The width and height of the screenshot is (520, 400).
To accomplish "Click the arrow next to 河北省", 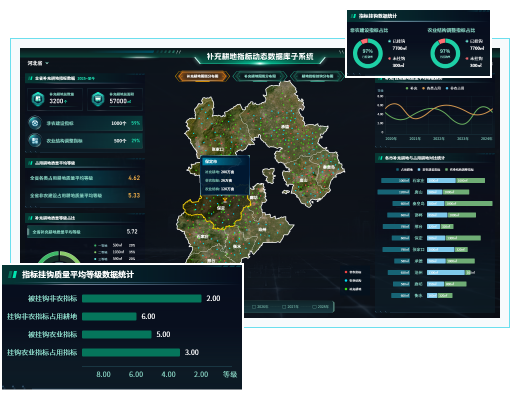I will 47,63.
